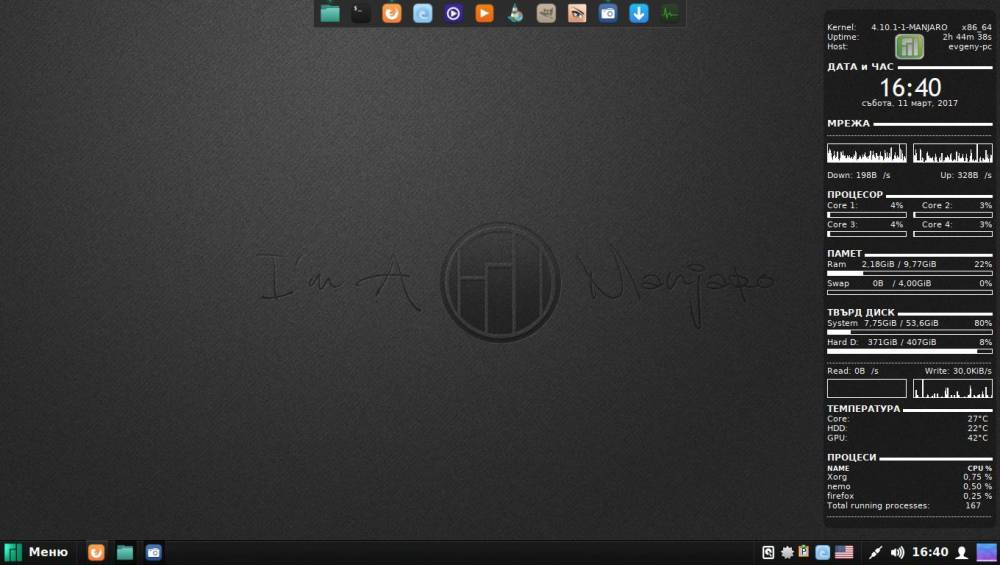Click the Manjaro logo in the Conky widget header
The height and width of the screenshot is (565, 1000).
click(909, 47)
